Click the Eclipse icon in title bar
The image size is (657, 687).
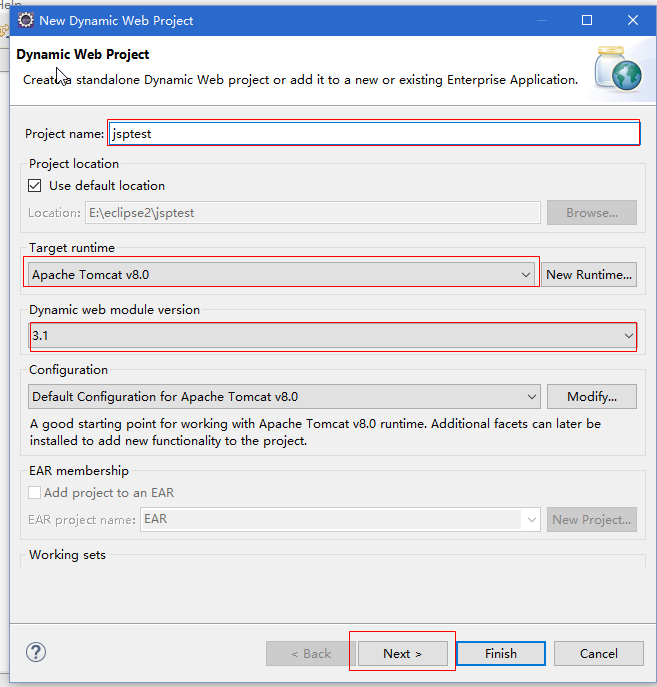click(x=25, y=20)
